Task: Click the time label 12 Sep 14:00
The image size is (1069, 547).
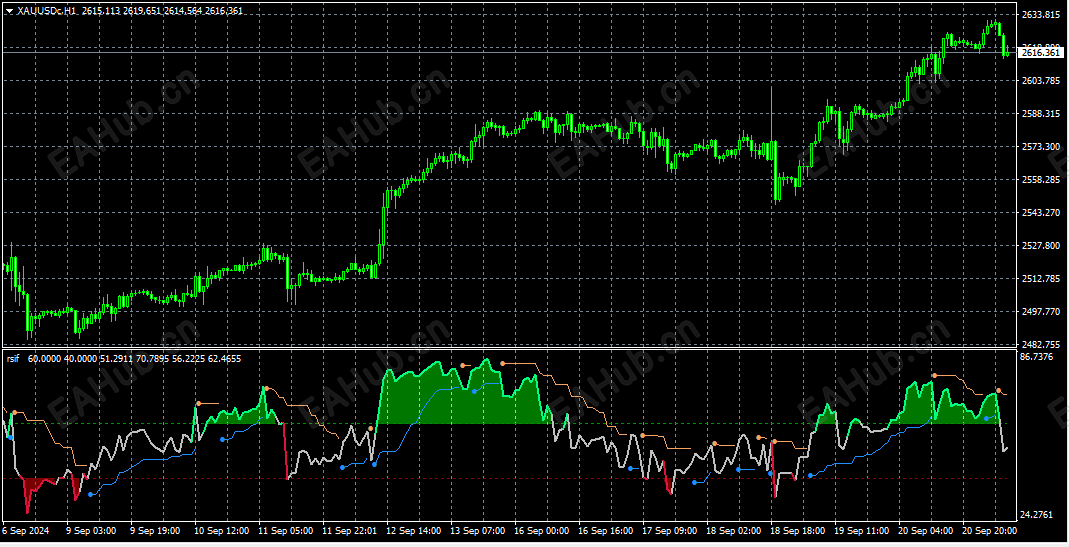Action: [x=413, y=531]
